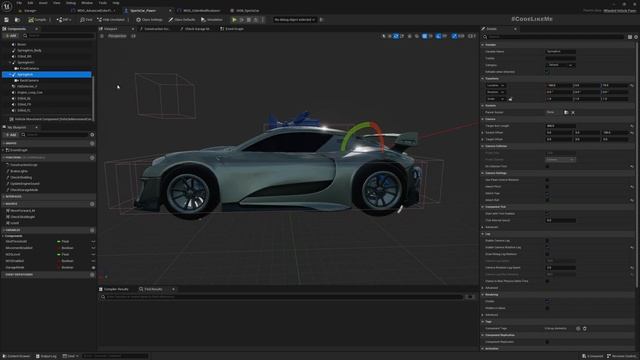Save the blueprint with the toolbar save icon

coord(7,20)
